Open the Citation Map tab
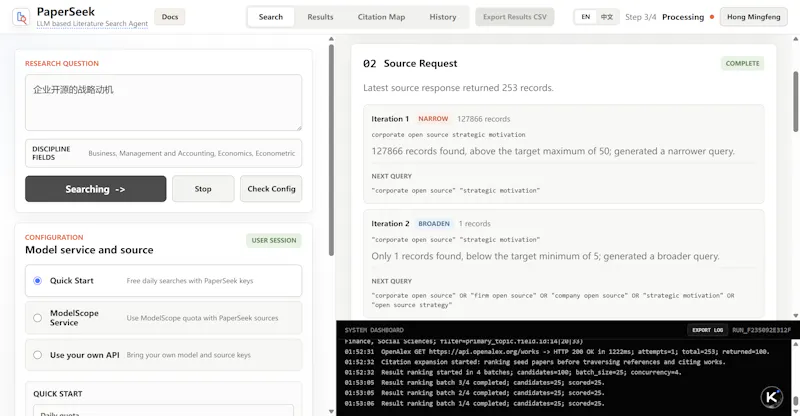Screen dimensions: 800x416 tap(381, 17)
